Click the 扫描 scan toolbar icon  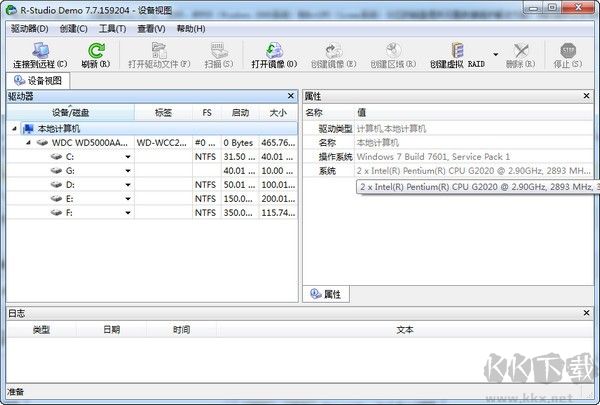pos(219,50)
